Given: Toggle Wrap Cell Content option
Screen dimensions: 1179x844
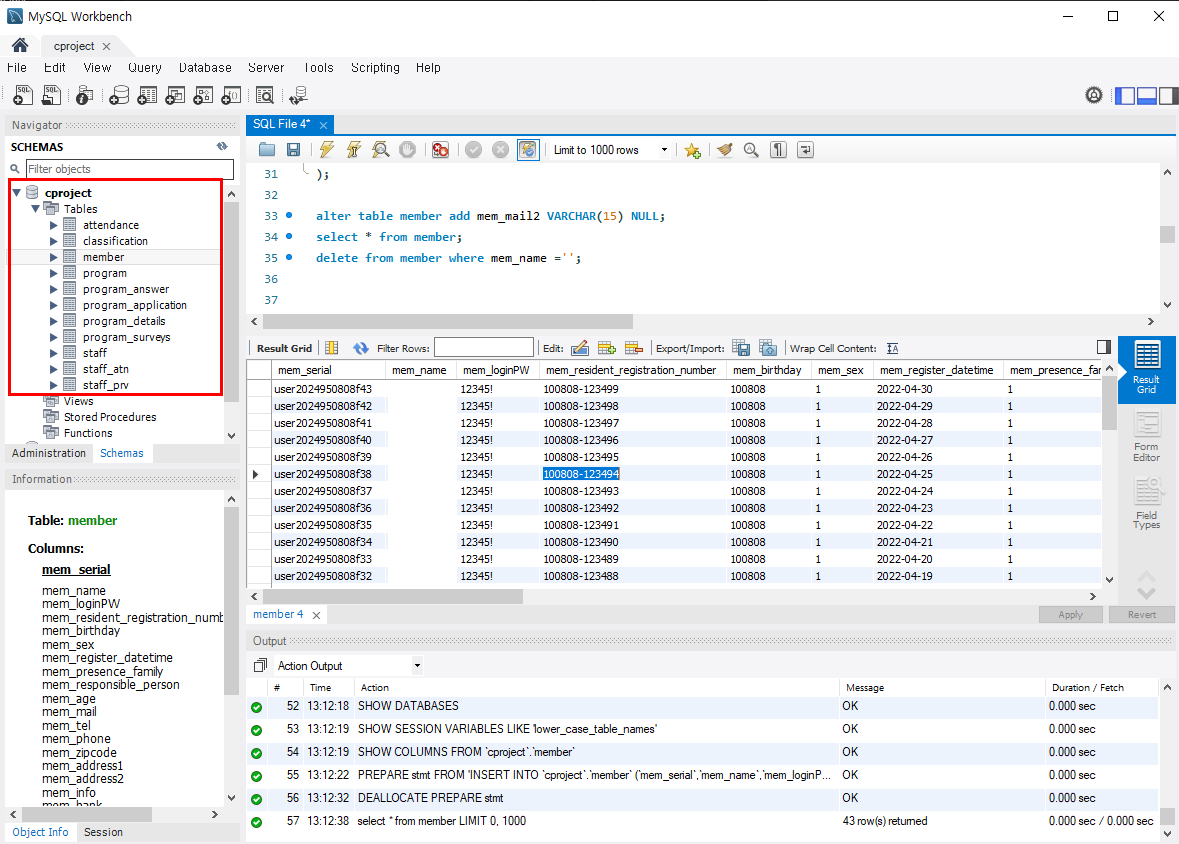Looking at the screenshot, I should [x=892, y=348].
